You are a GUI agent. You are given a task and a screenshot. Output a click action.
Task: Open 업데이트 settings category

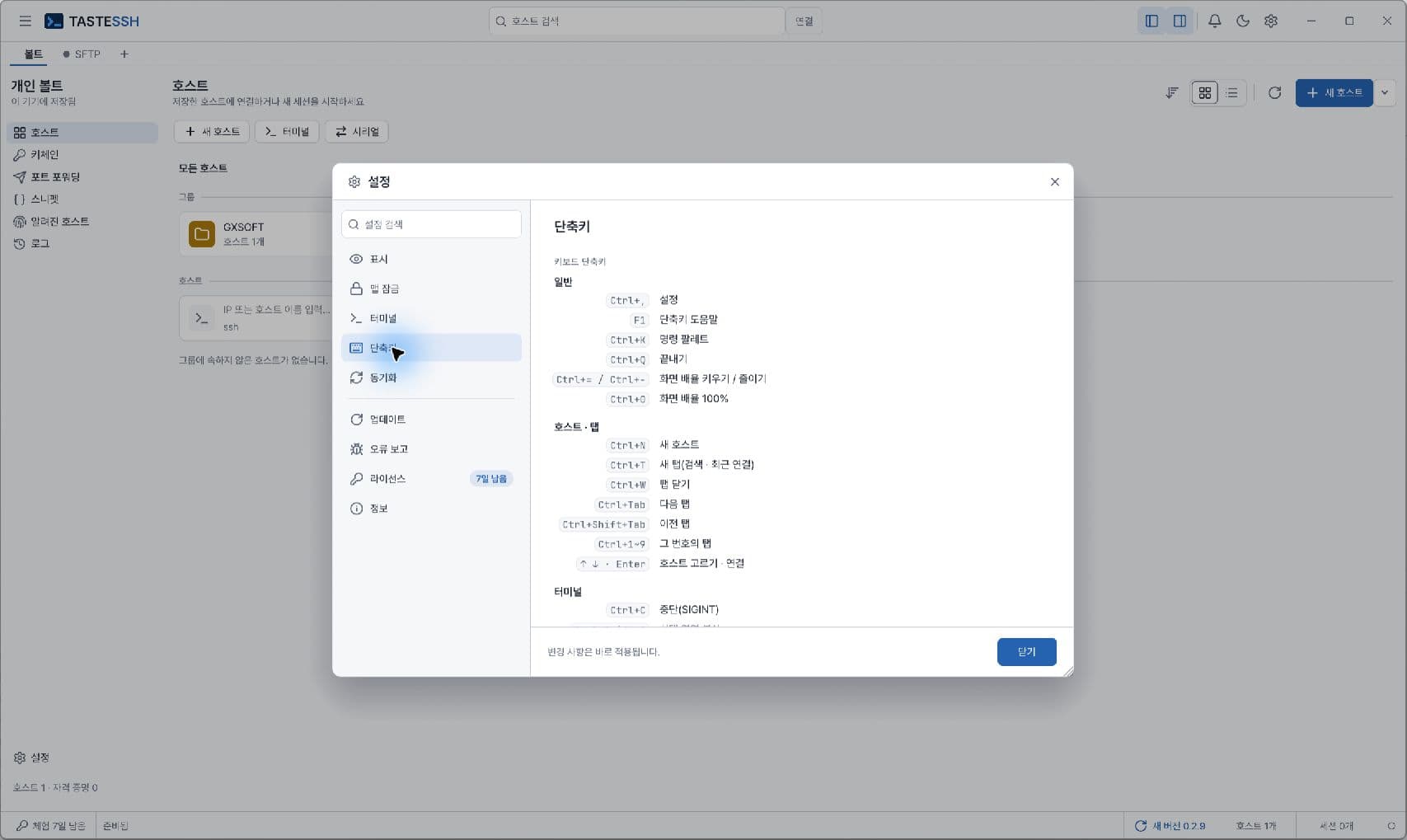tap(431, 420)
